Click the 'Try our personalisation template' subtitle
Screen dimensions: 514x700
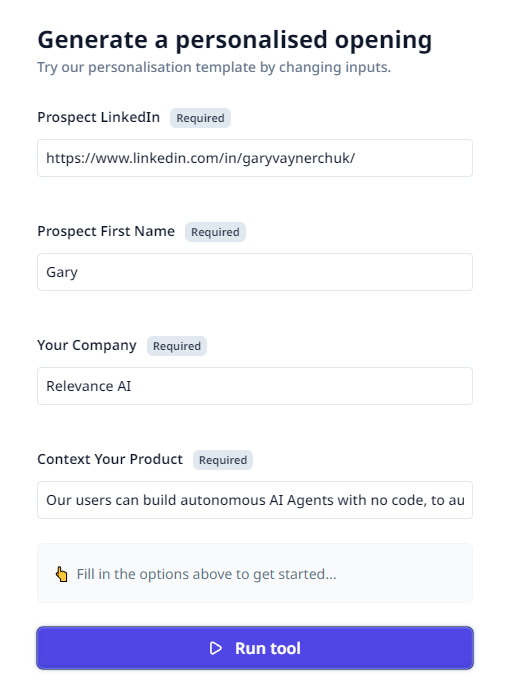point(214,67)
